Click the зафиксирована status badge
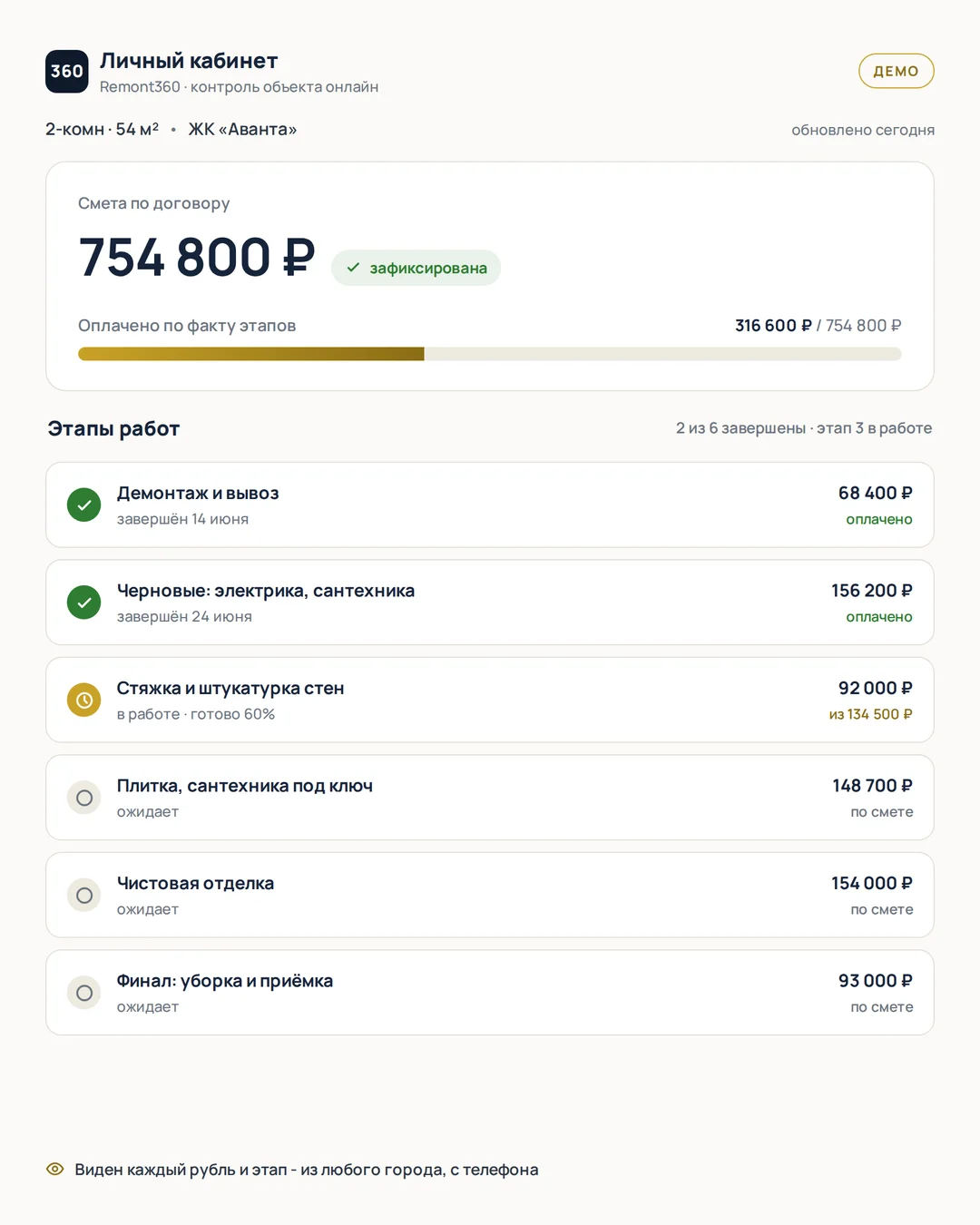The height and width of the screenshot is (1225, 980). tap(416, 268)
